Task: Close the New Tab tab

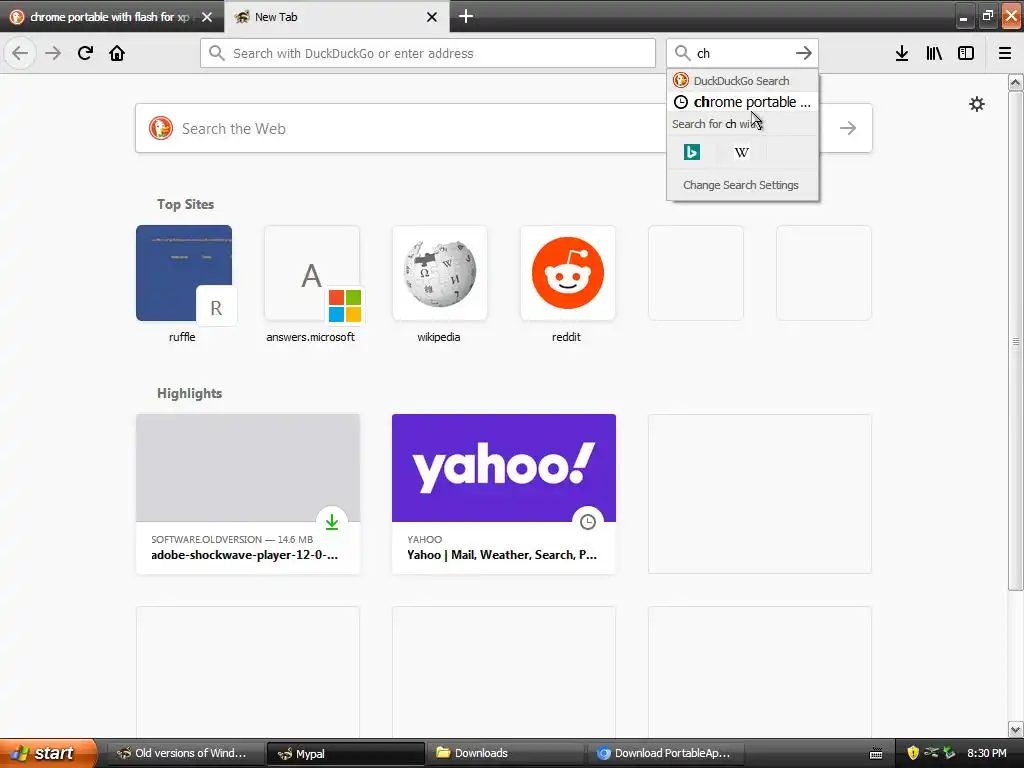Action: [x=432, y=17]
